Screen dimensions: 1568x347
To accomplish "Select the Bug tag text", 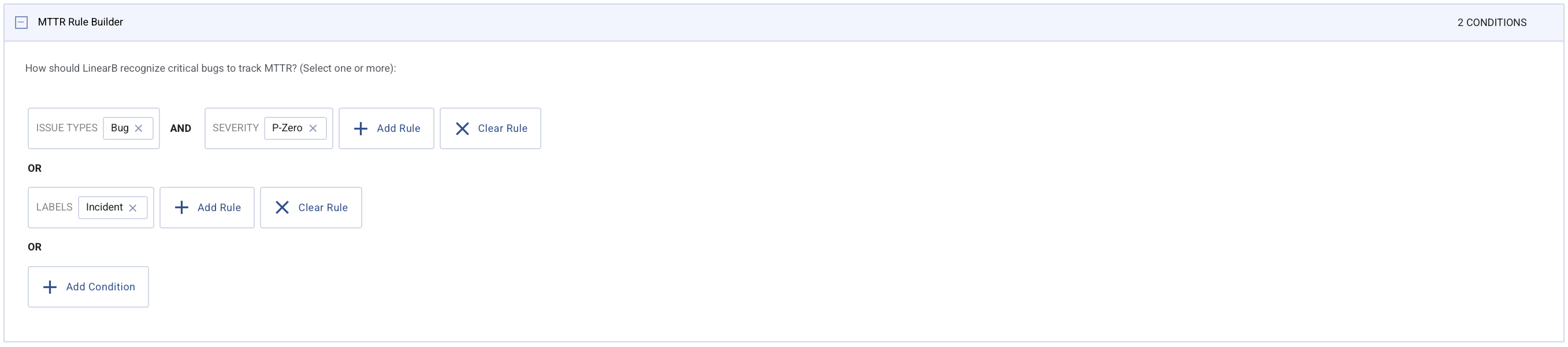I will [x=119, y=128].
